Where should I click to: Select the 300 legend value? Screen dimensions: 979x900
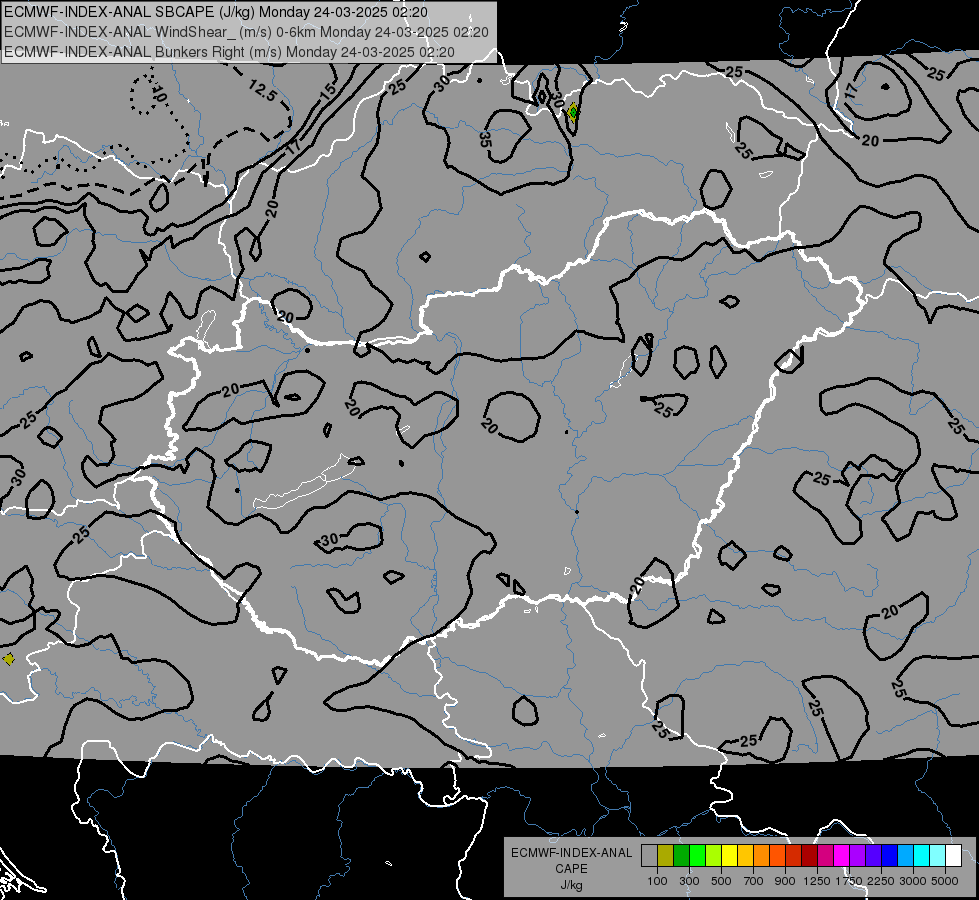coord(689,881)
